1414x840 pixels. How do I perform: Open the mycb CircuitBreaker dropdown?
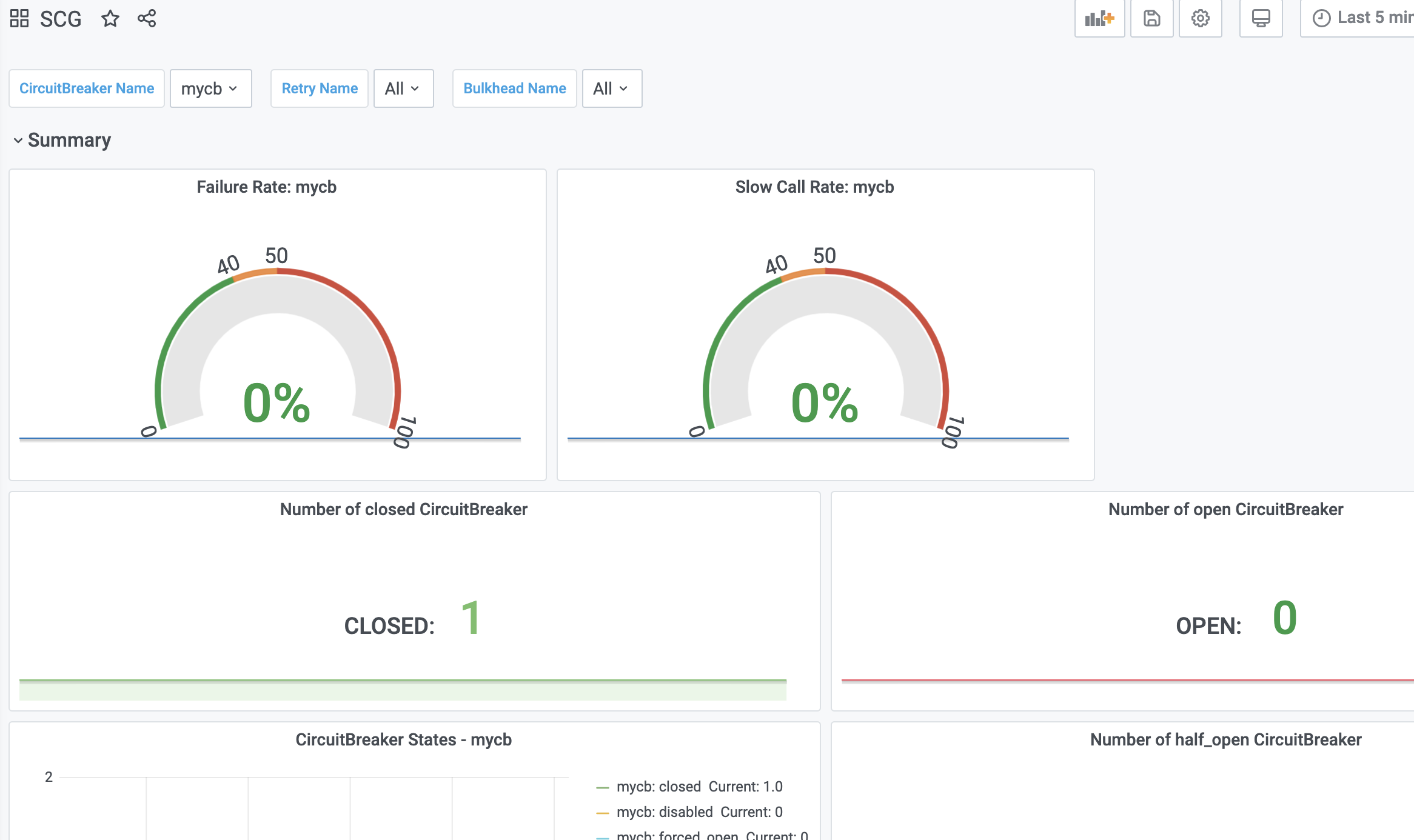[x=210, y=88]
